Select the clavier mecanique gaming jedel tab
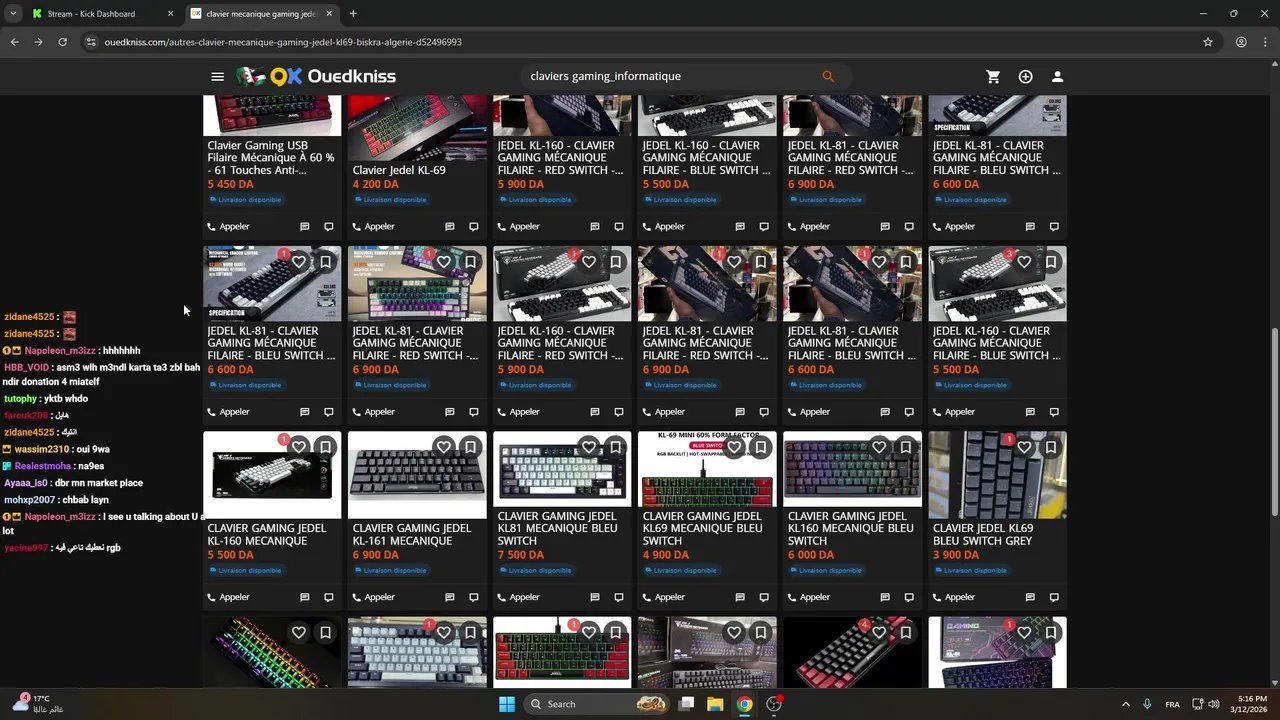Screen dimensions: 1280x720 click(x=260, y=14)
